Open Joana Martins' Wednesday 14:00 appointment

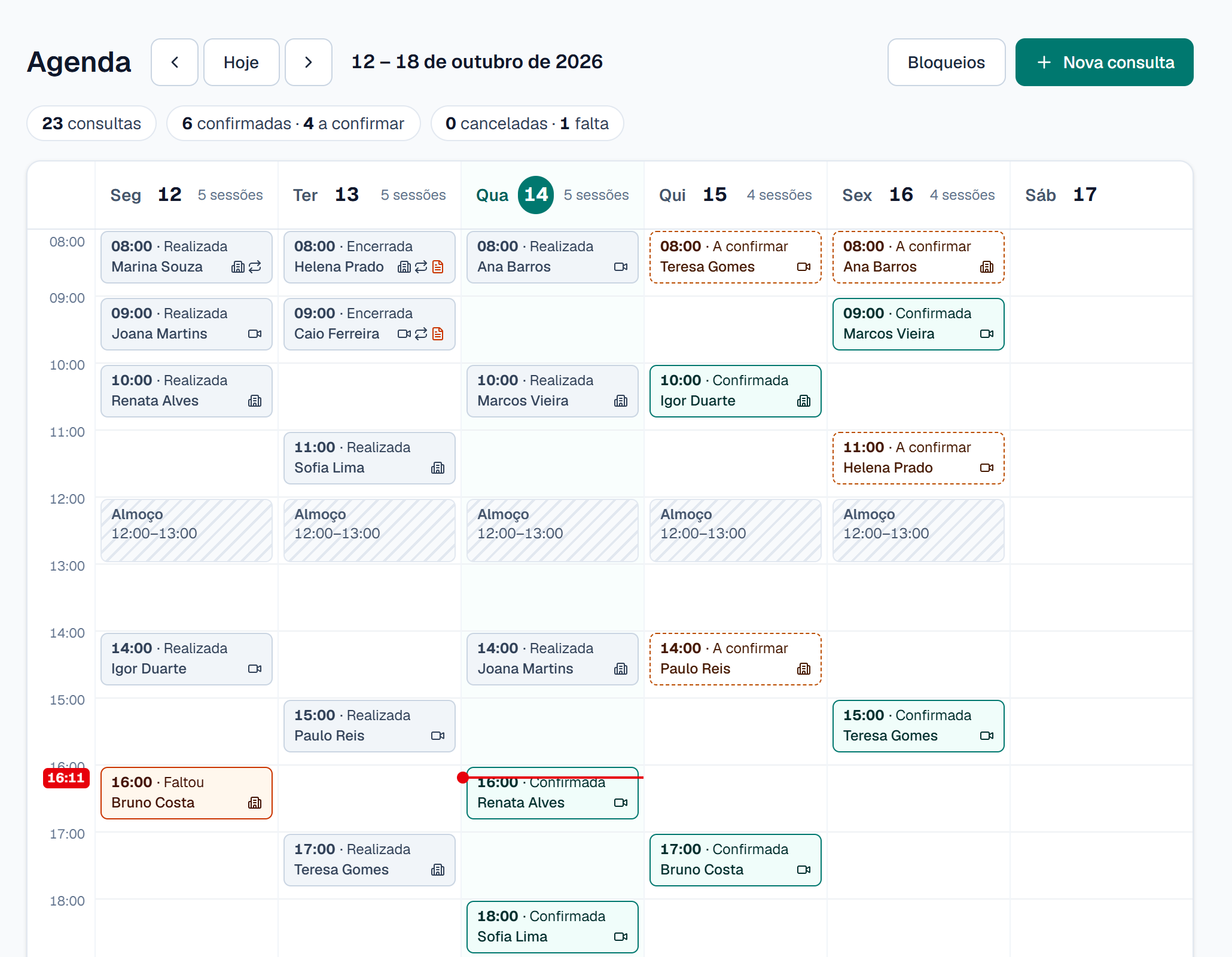click(x=553, y=659)
